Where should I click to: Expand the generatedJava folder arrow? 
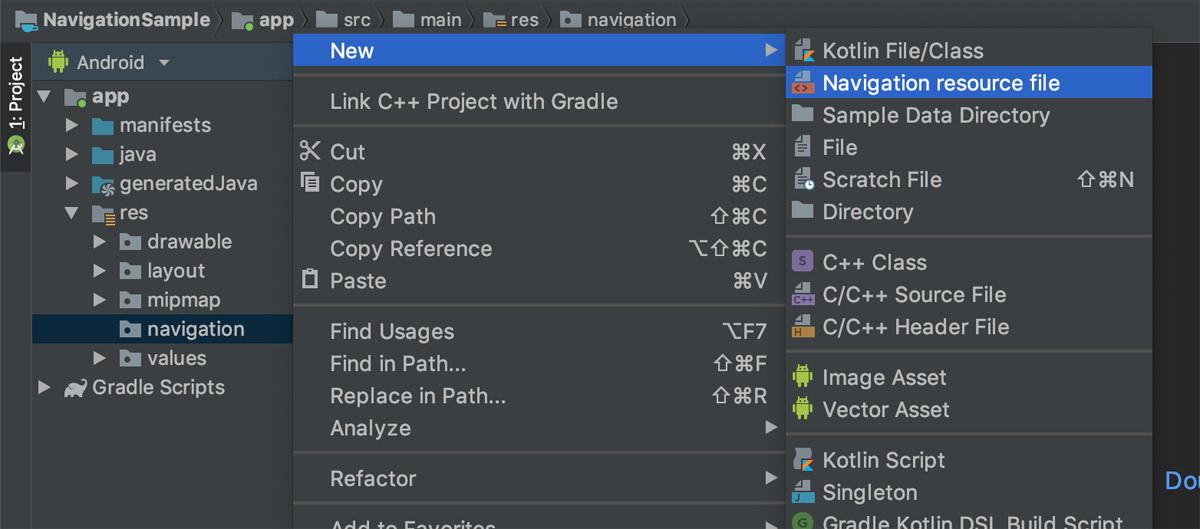pos(72,184)
